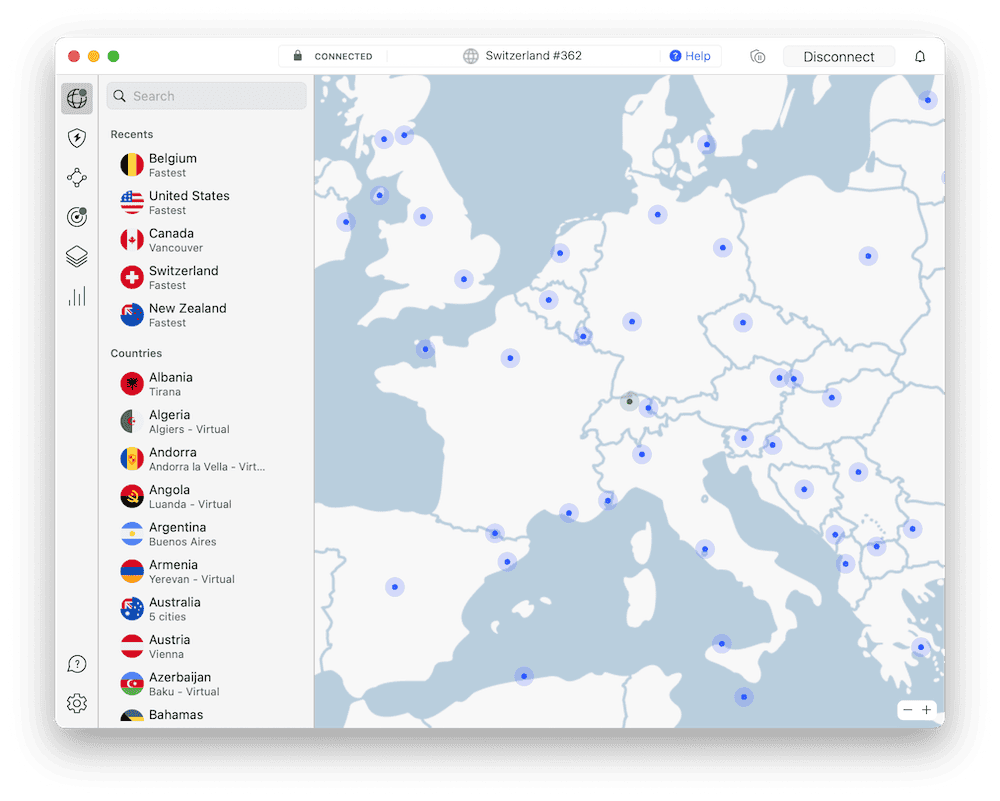
Task: Select the United States flag in Recents
Action: tap(132, 202)
